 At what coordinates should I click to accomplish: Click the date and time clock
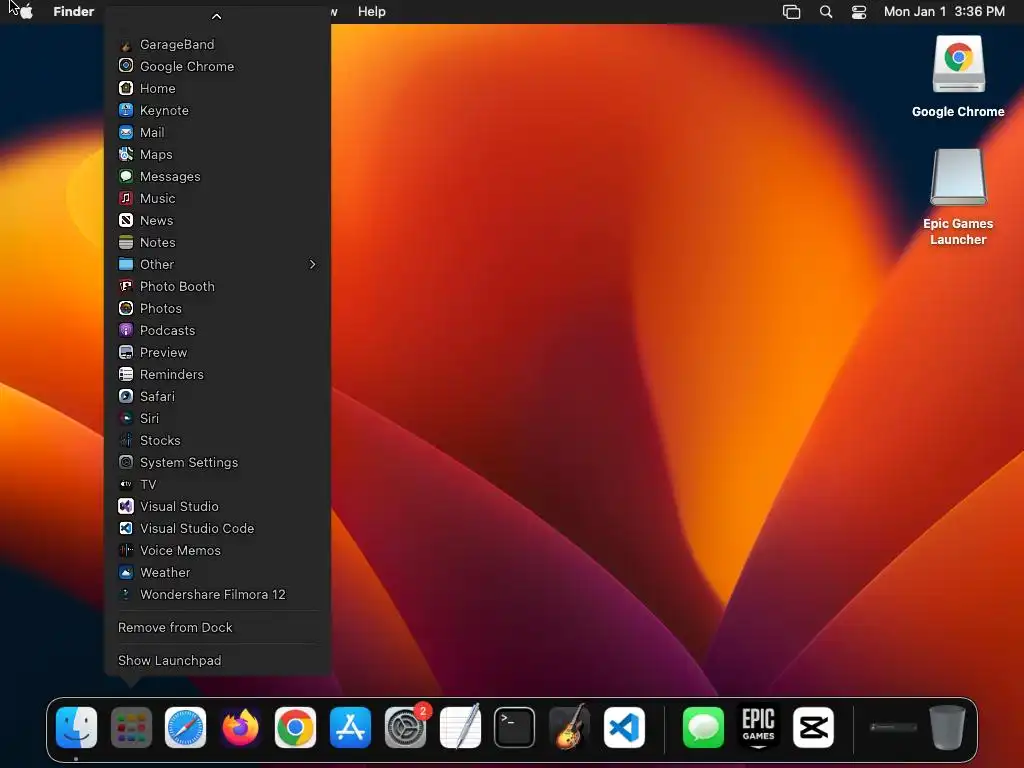click(944, 12)
